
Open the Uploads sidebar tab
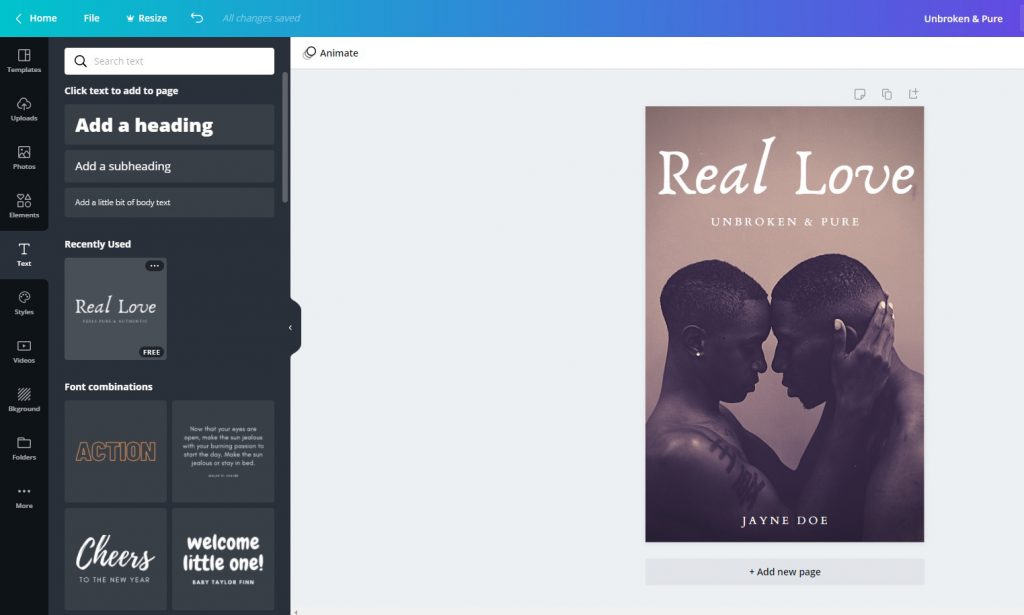24,109
